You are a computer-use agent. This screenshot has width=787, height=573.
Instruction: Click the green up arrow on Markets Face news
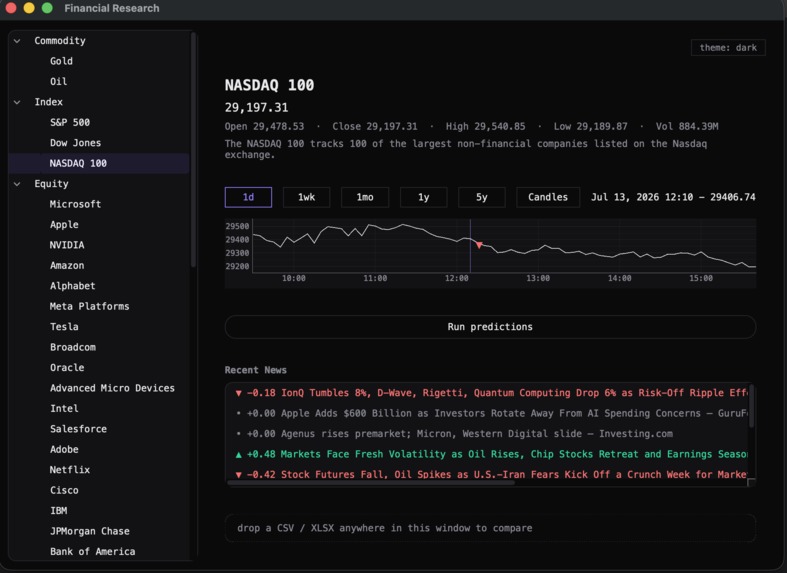239,455
